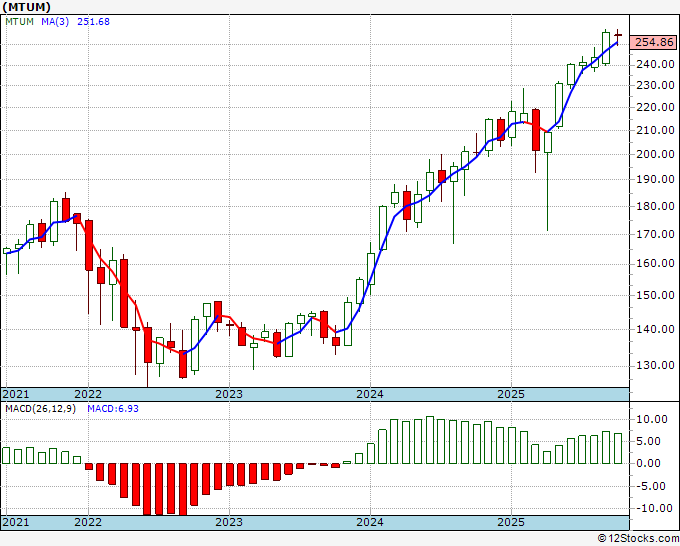The width and height of the screenshot is (680, 546).
Task: Click the 190.00 price axis label
Action: [x=657, y=179]
